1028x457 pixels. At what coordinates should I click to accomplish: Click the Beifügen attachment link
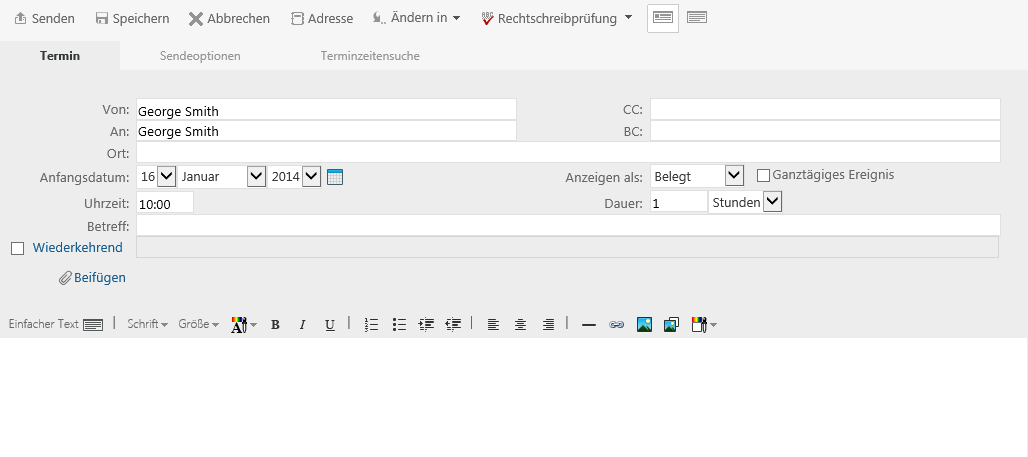coord(92,277)
